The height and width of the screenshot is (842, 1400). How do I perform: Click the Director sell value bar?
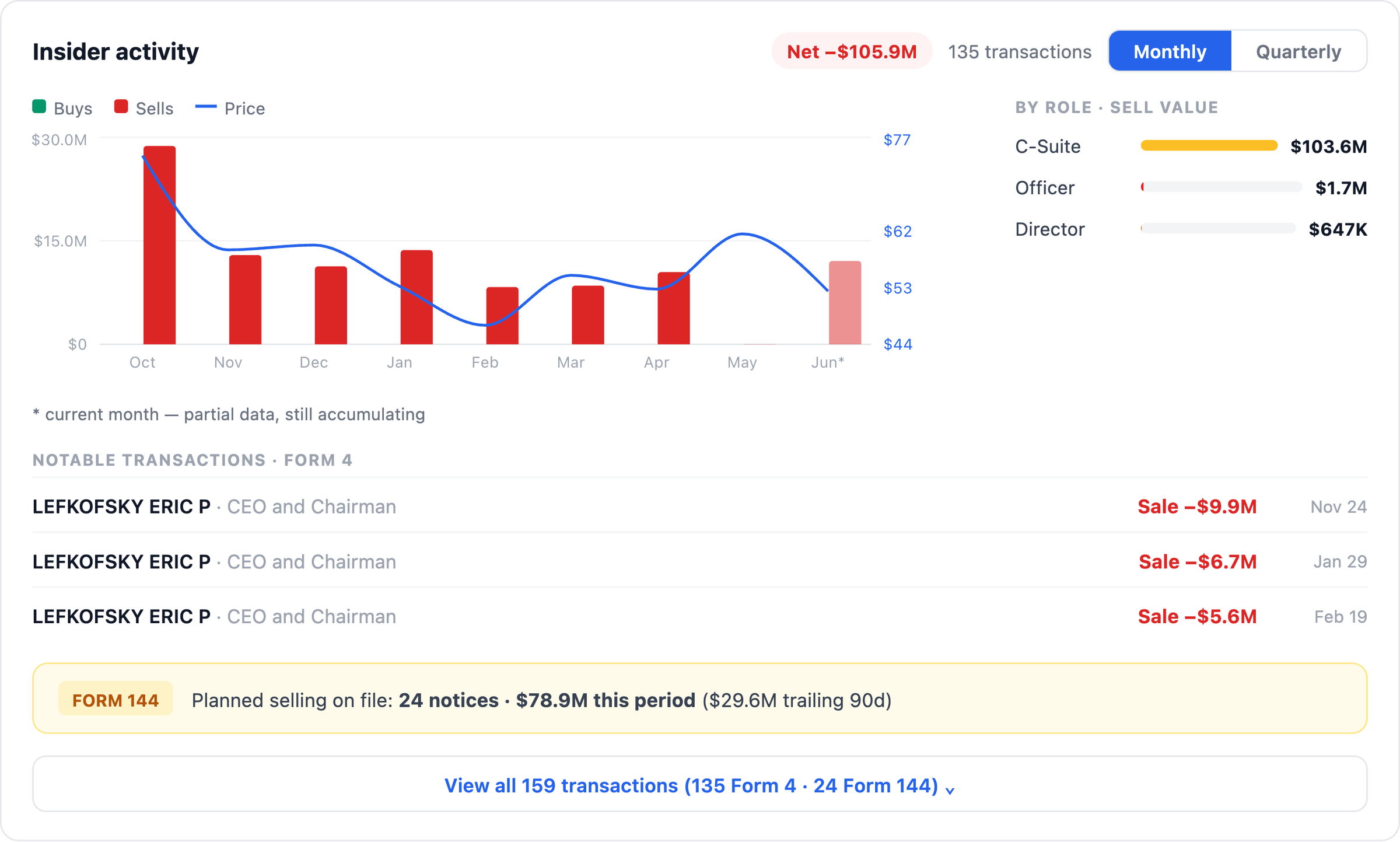pyautogui.click(x=1218, y=229)
